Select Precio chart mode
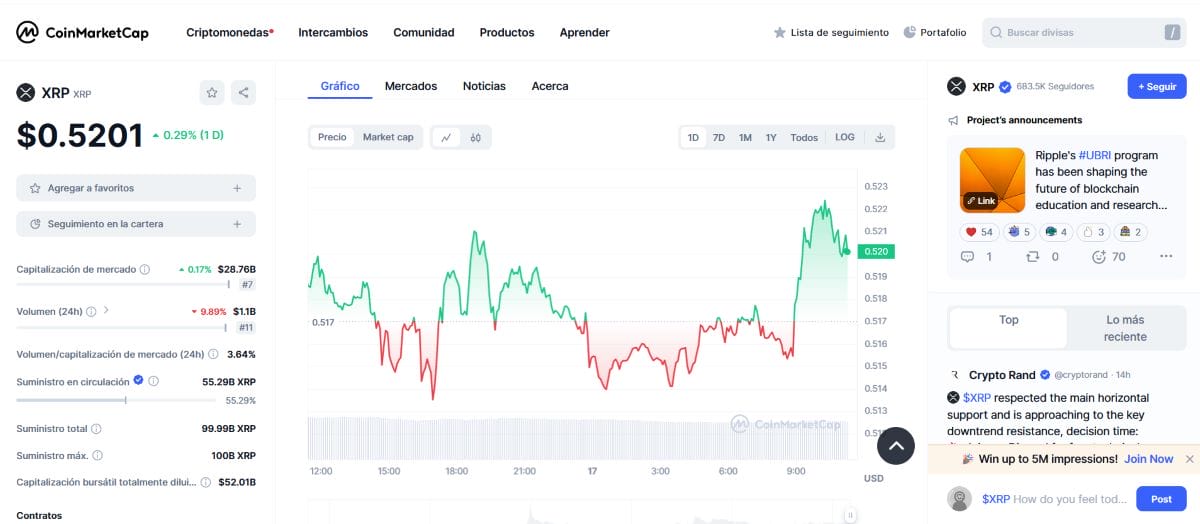Screen dimensions: 1200x524 click(332, 137)
